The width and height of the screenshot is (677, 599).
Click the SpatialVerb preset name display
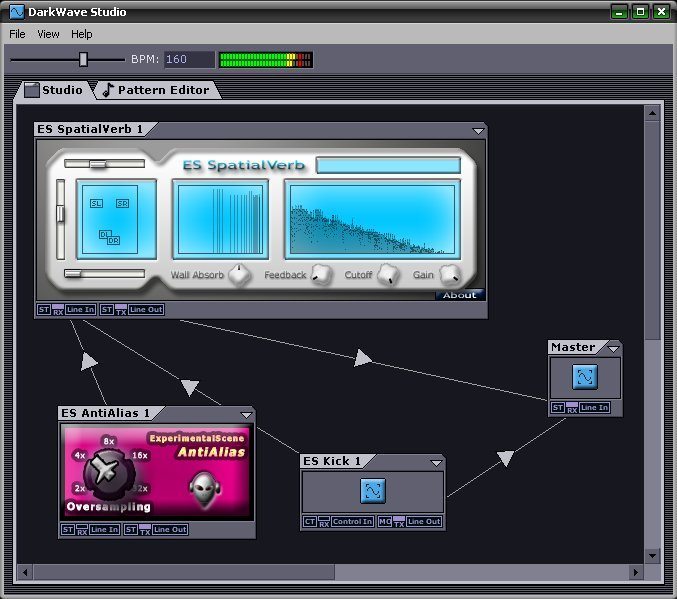point(388,165)
